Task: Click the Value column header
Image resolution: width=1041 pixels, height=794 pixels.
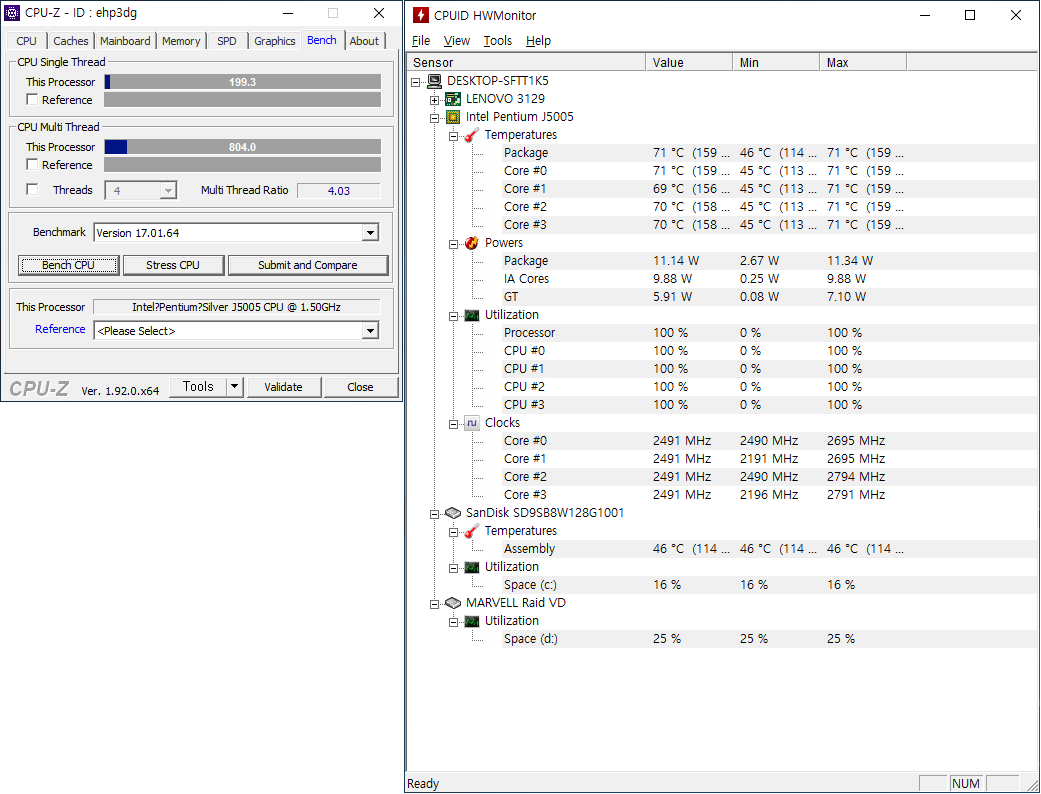Action: tap(689, 62)
